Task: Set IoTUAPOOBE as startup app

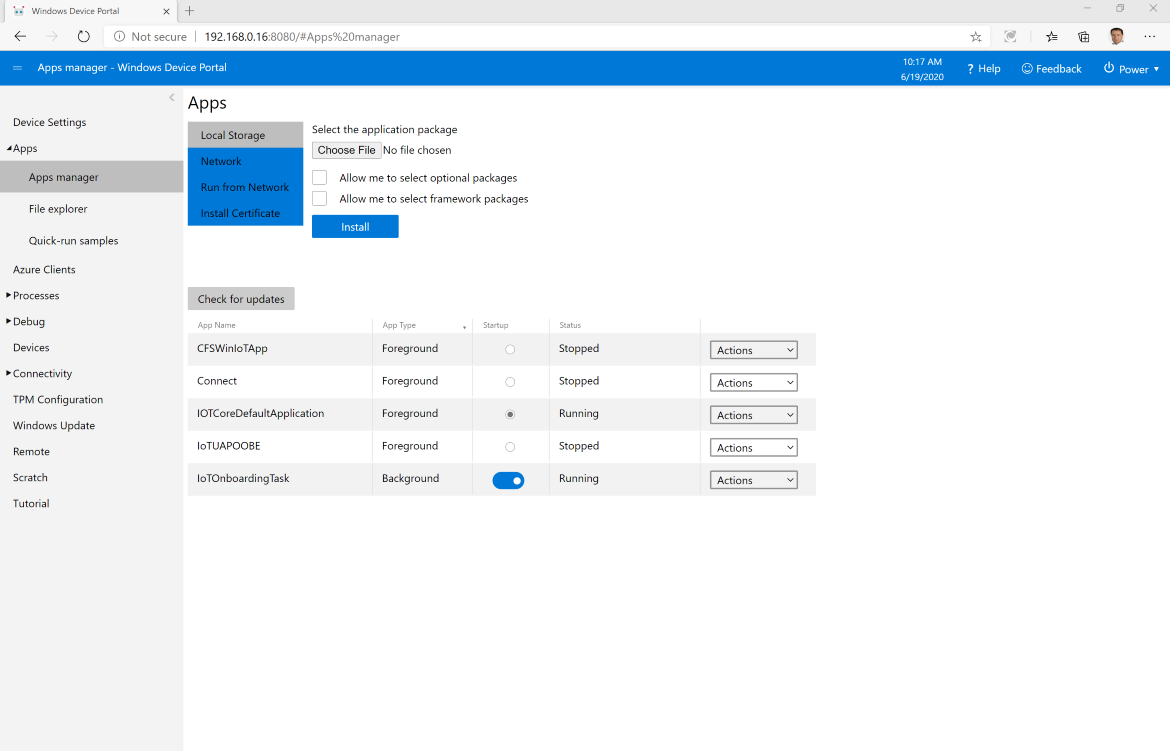Action: pos(510,447)
